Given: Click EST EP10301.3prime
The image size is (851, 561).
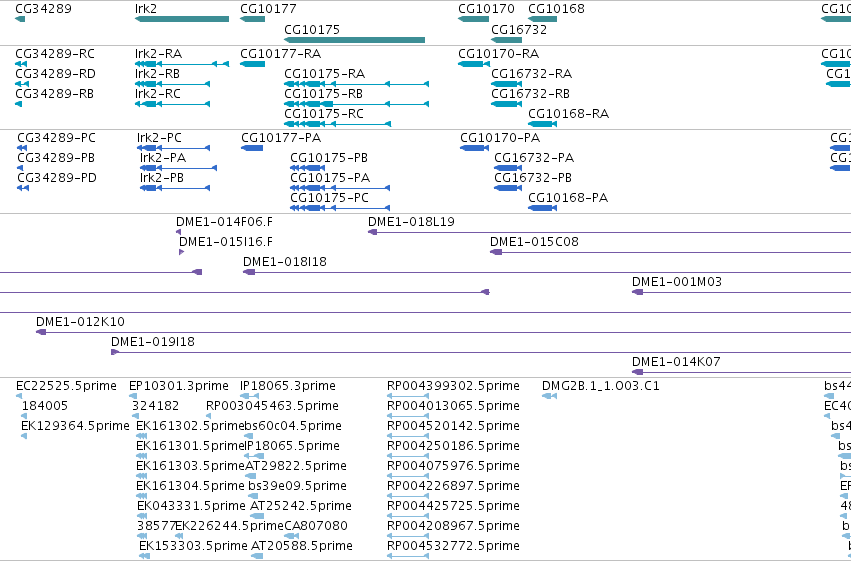Looking at the screenshot, I should point(132,397).
